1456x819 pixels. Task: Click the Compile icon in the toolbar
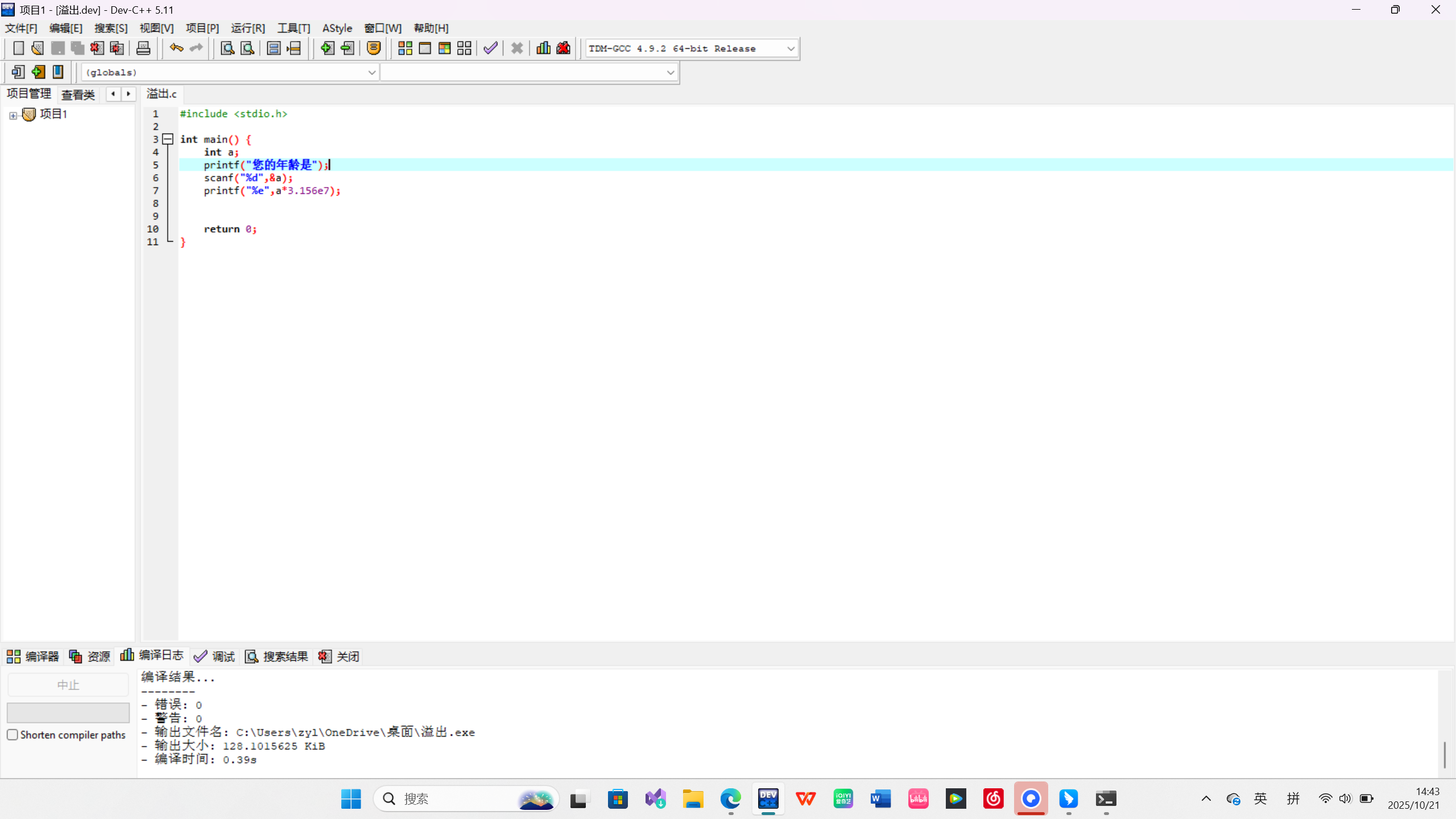pyautogui.click(x=405, y=48)
